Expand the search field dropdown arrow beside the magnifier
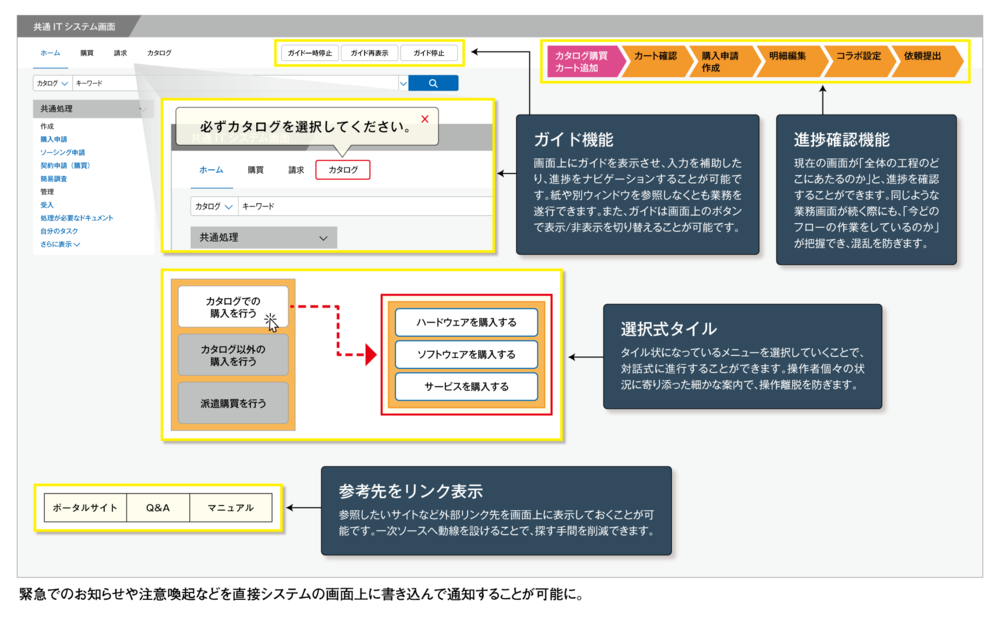Screen dimensions: 1000x617 403,83
